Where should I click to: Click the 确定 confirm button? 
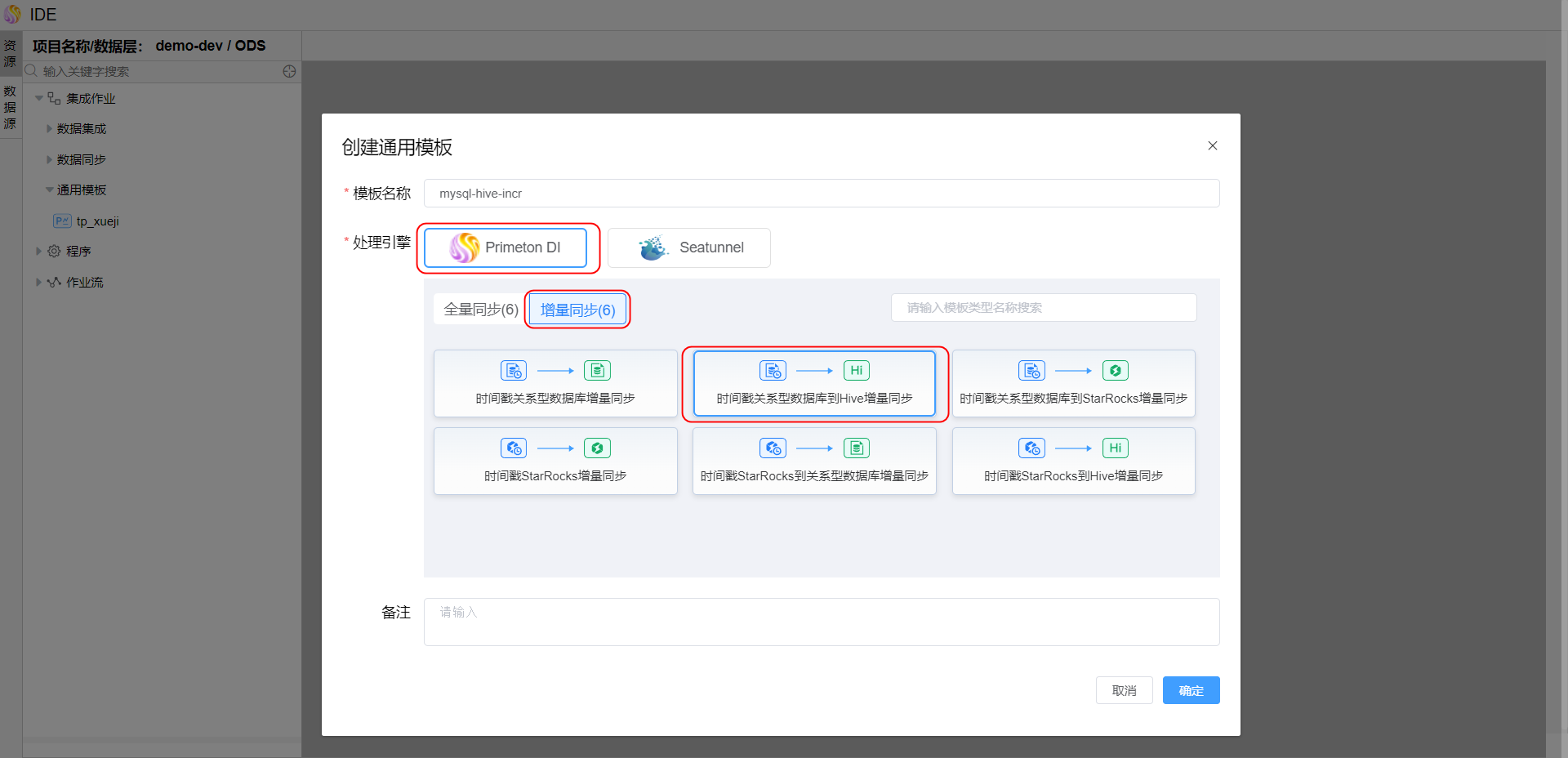coord(1191,690)
